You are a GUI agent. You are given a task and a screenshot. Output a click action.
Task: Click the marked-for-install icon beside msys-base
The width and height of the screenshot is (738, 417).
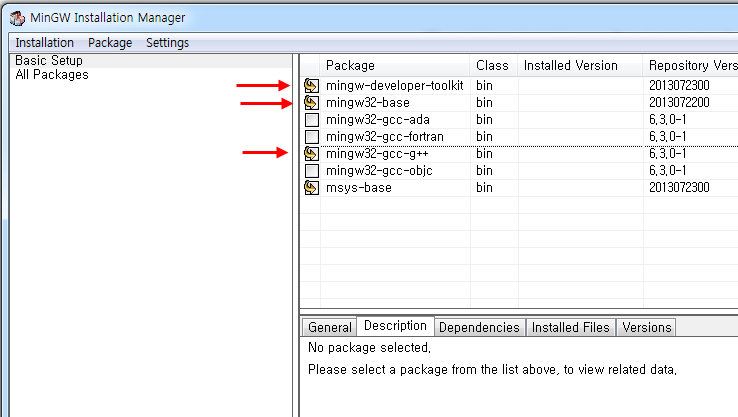(311, 187)
